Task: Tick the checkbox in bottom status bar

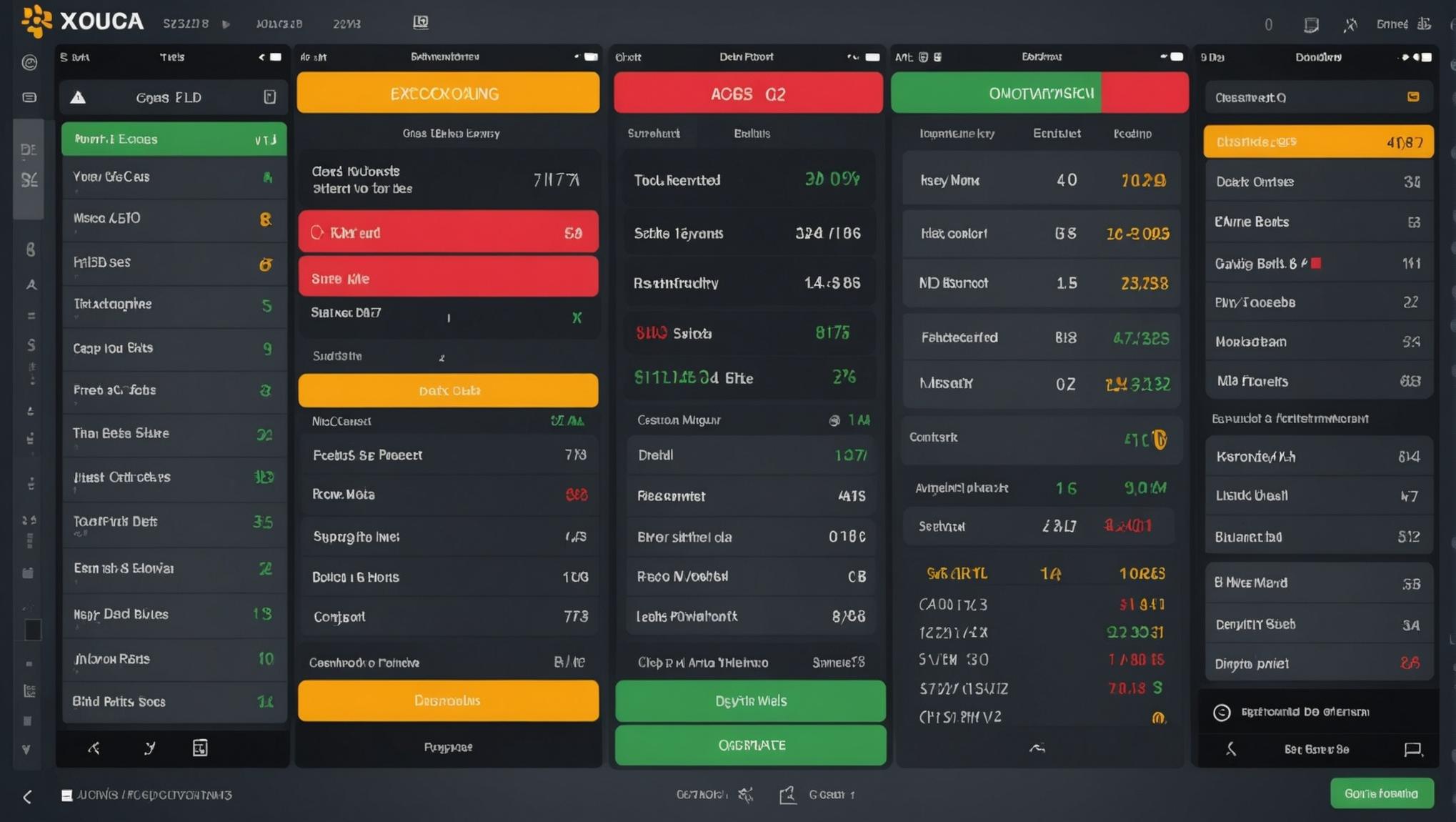Action: pos(67,795)
